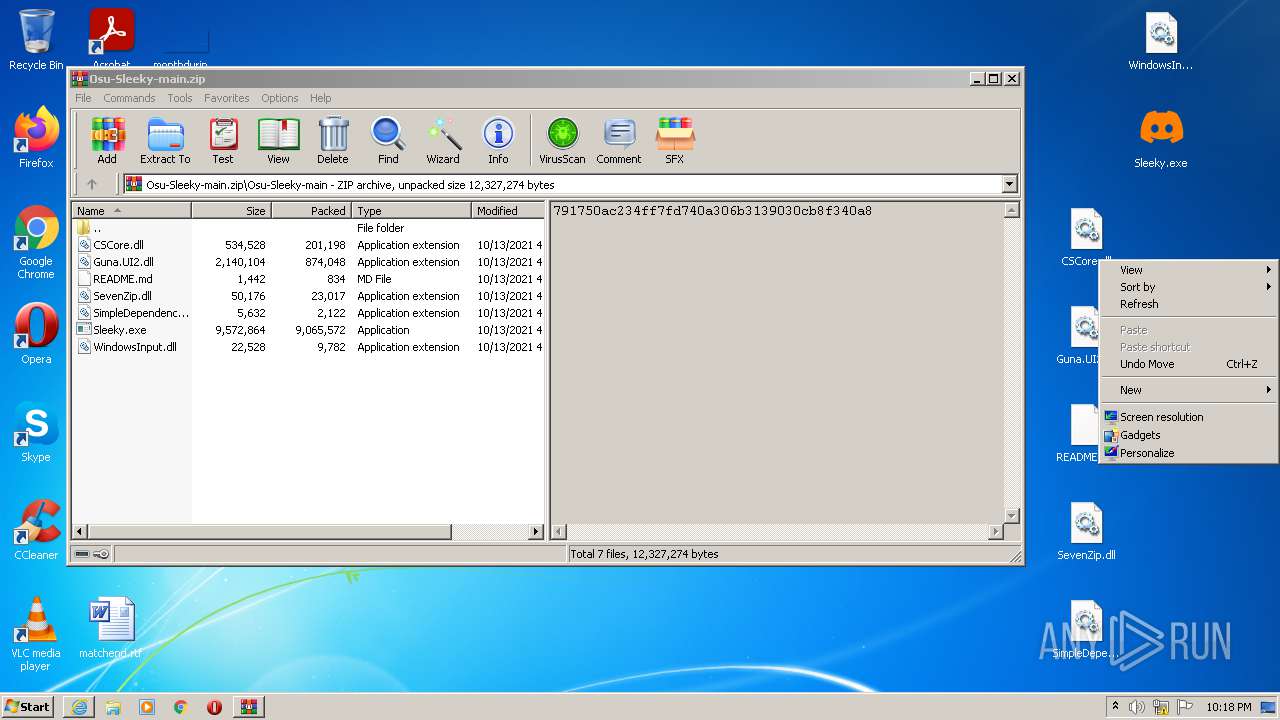Select the CCleaner desktop shortcut
1280x720 pixels.
click(36, 530)
